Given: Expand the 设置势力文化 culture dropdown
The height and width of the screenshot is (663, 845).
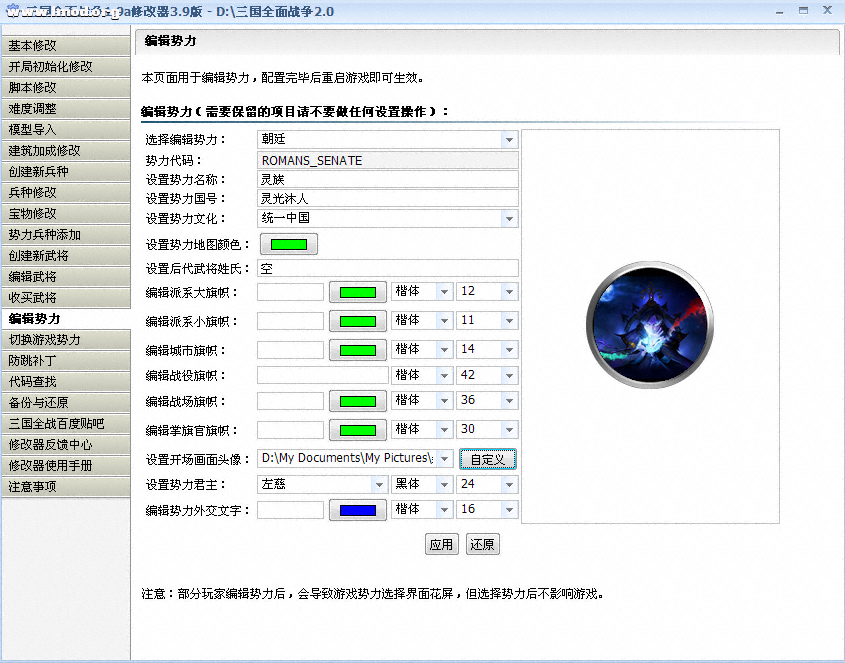Looking at the screenshot, I should [509, 219].
